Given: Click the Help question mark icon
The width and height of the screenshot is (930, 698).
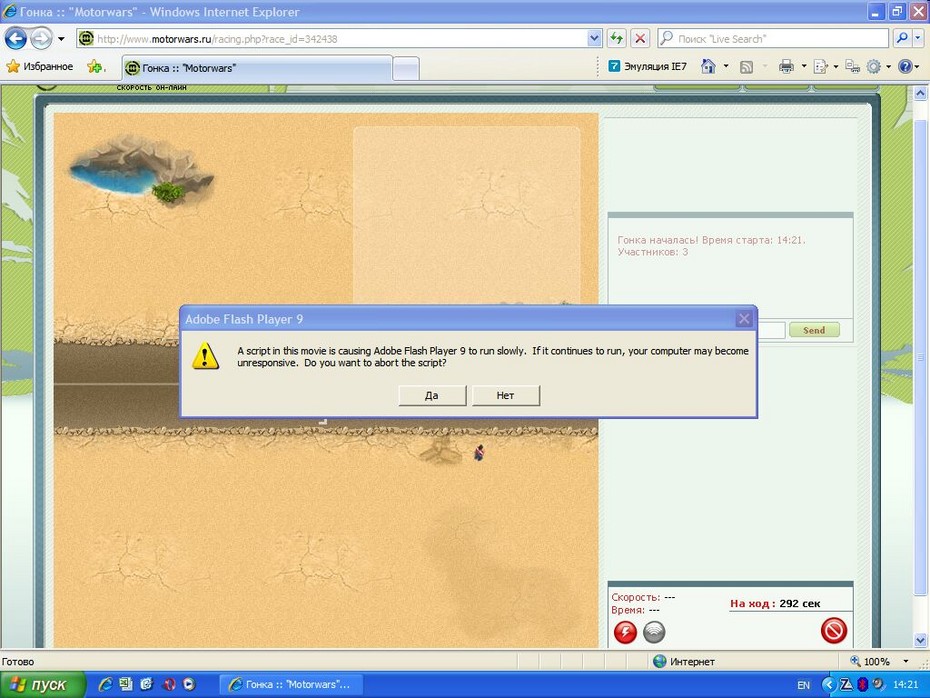Looking at the screenshot, I should click(x=904, y=66).
